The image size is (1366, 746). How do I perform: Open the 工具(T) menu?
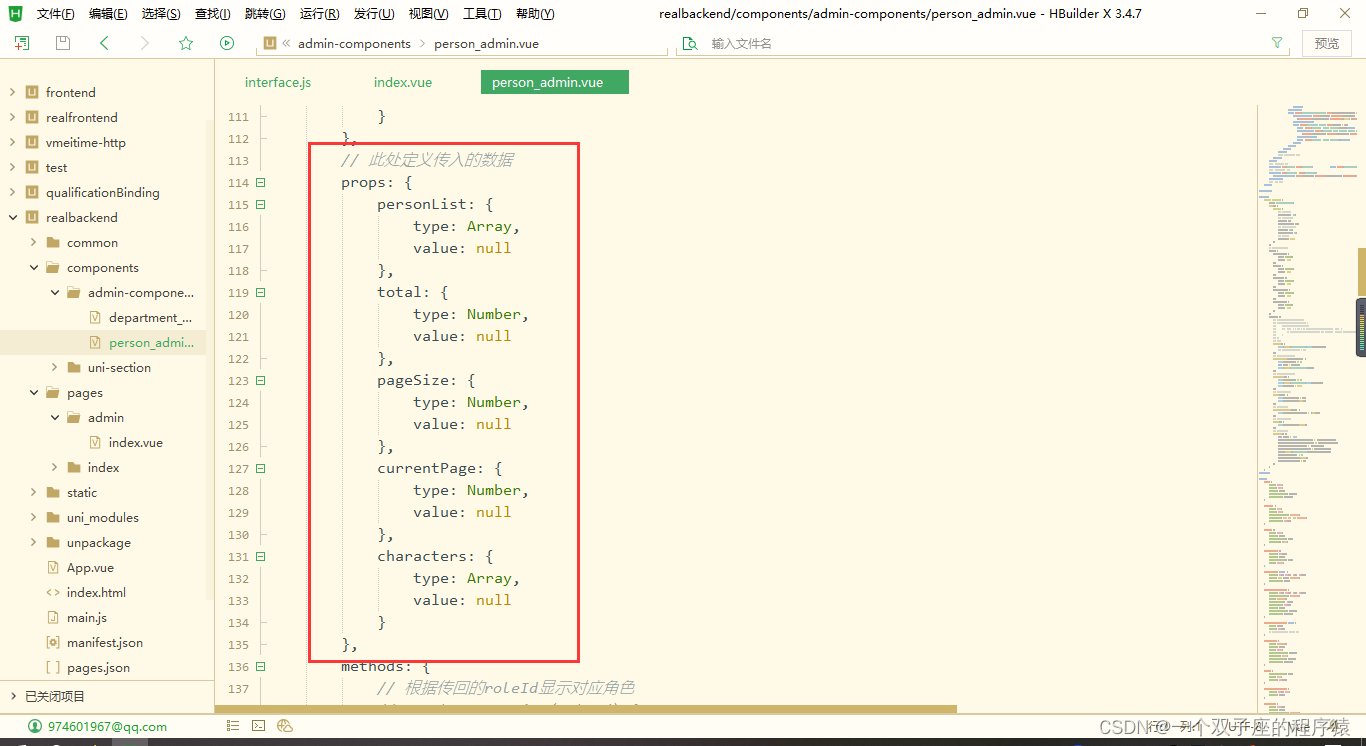coord(482,14)
